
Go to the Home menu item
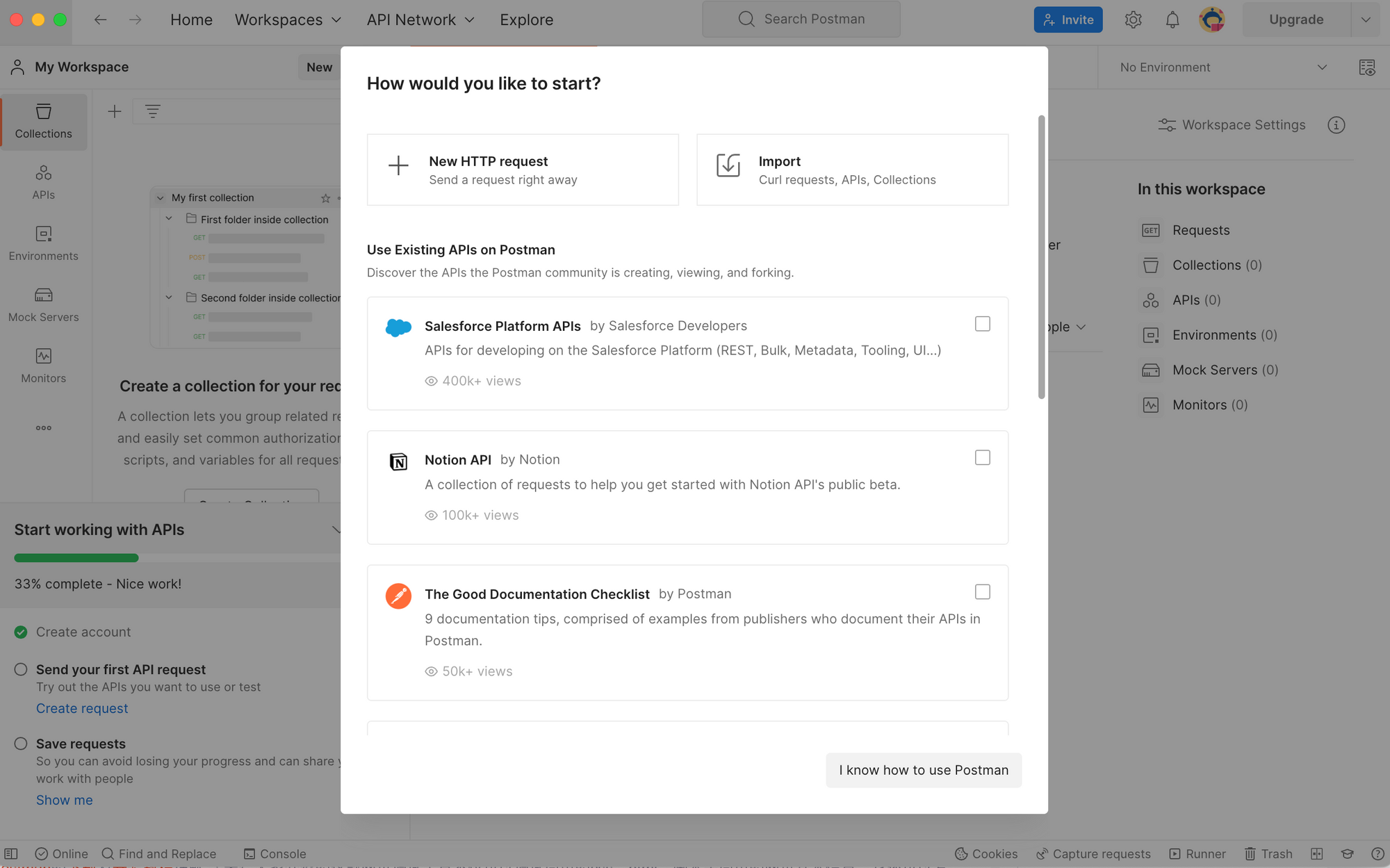[x=191, y=19]
